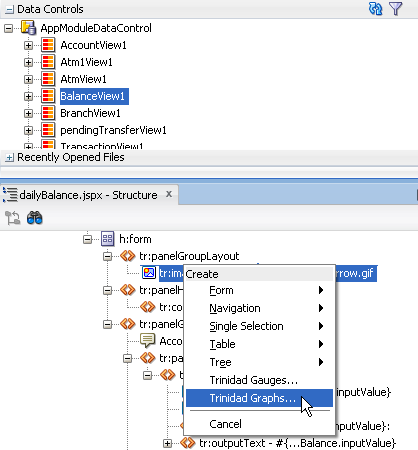
Task: Select AccountView1 in the tree
Action: point(93,45)
